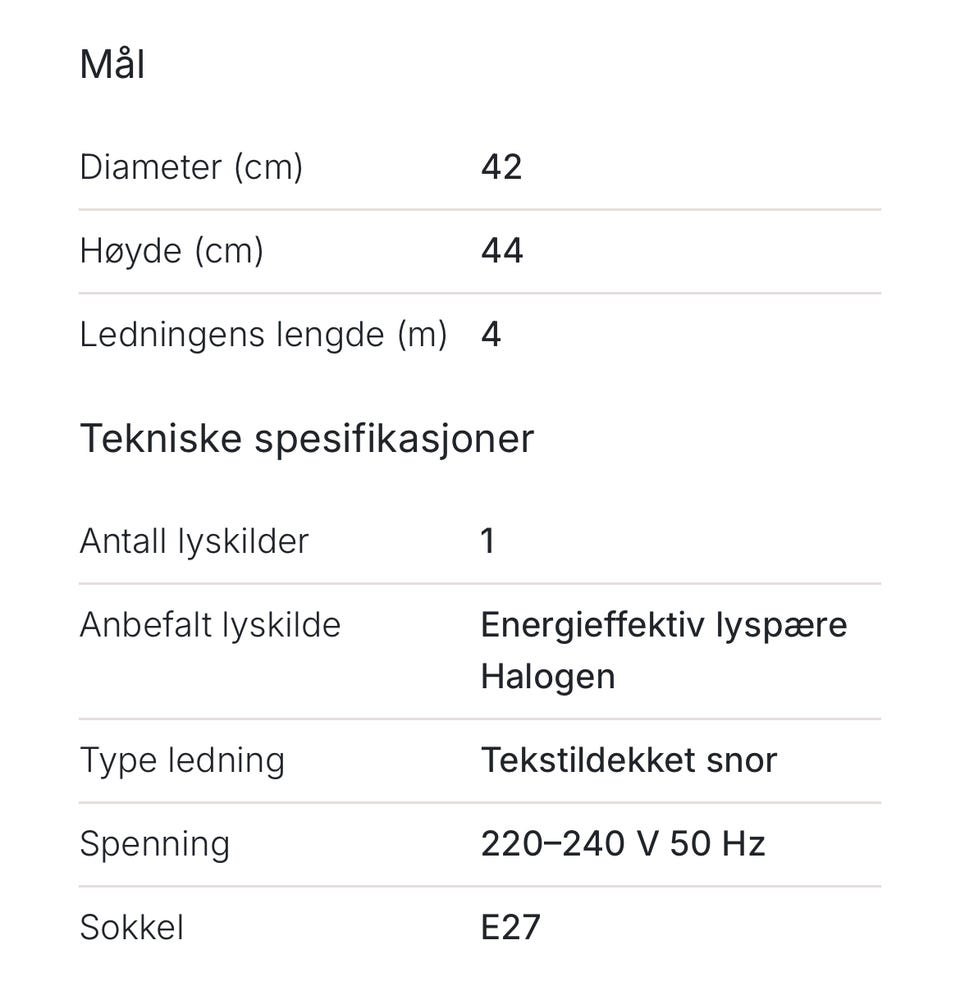Image resolution: width=960 pixels, height=995 pixels.
Task: Select the Høyde (cm) label
Action: (171, 251)
